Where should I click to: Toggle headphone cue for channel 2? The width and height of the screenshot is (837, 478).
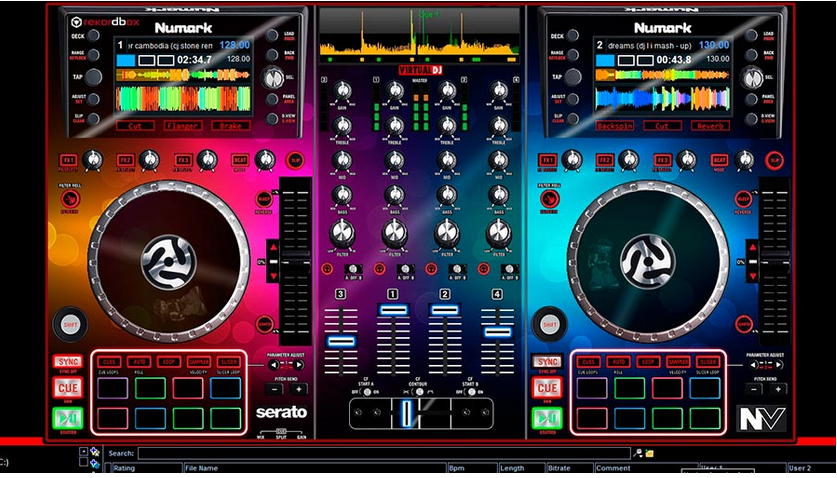[x=431, y=269]
